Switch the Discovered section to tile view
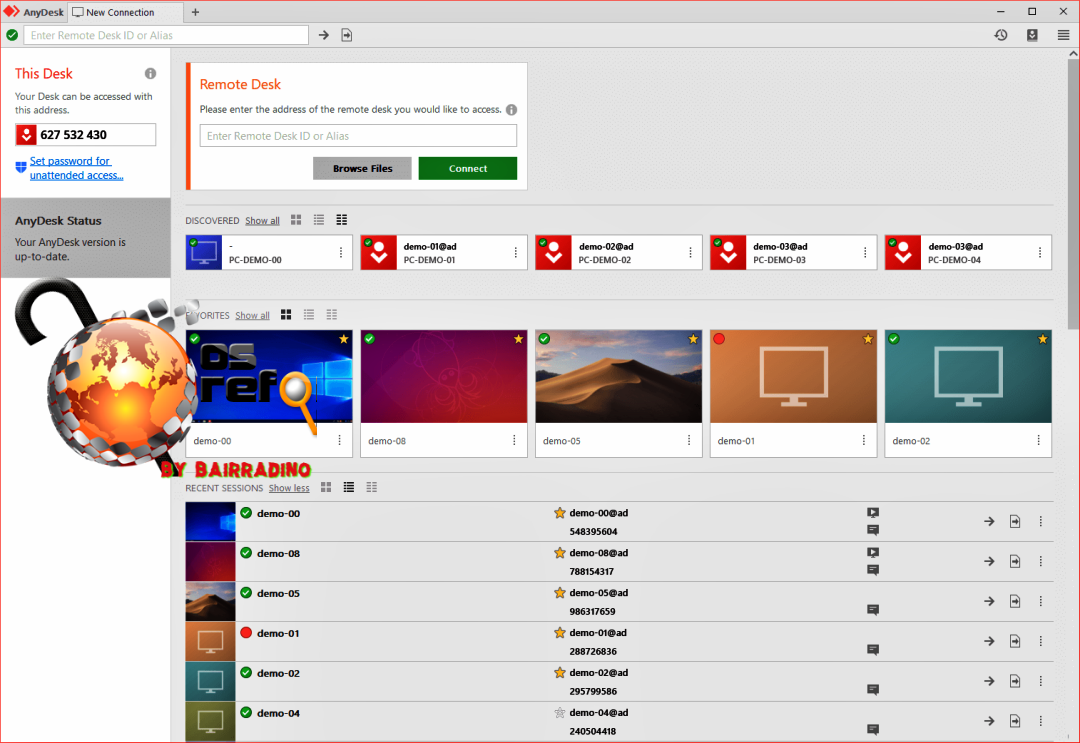1080x743 pixels. tap(296, 220)
